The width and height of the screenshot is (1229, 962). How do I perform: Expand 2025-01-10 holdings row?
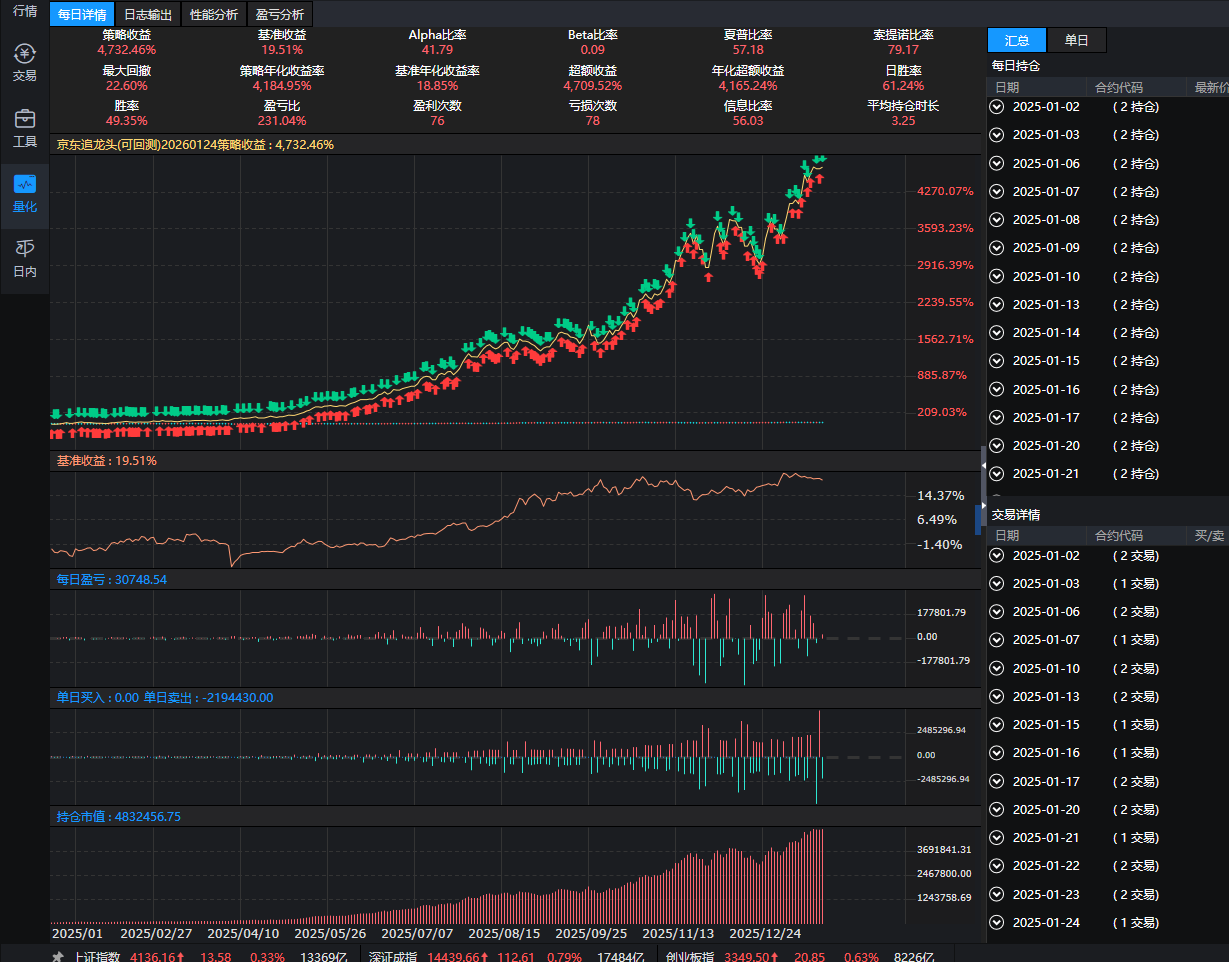(996, 276)
